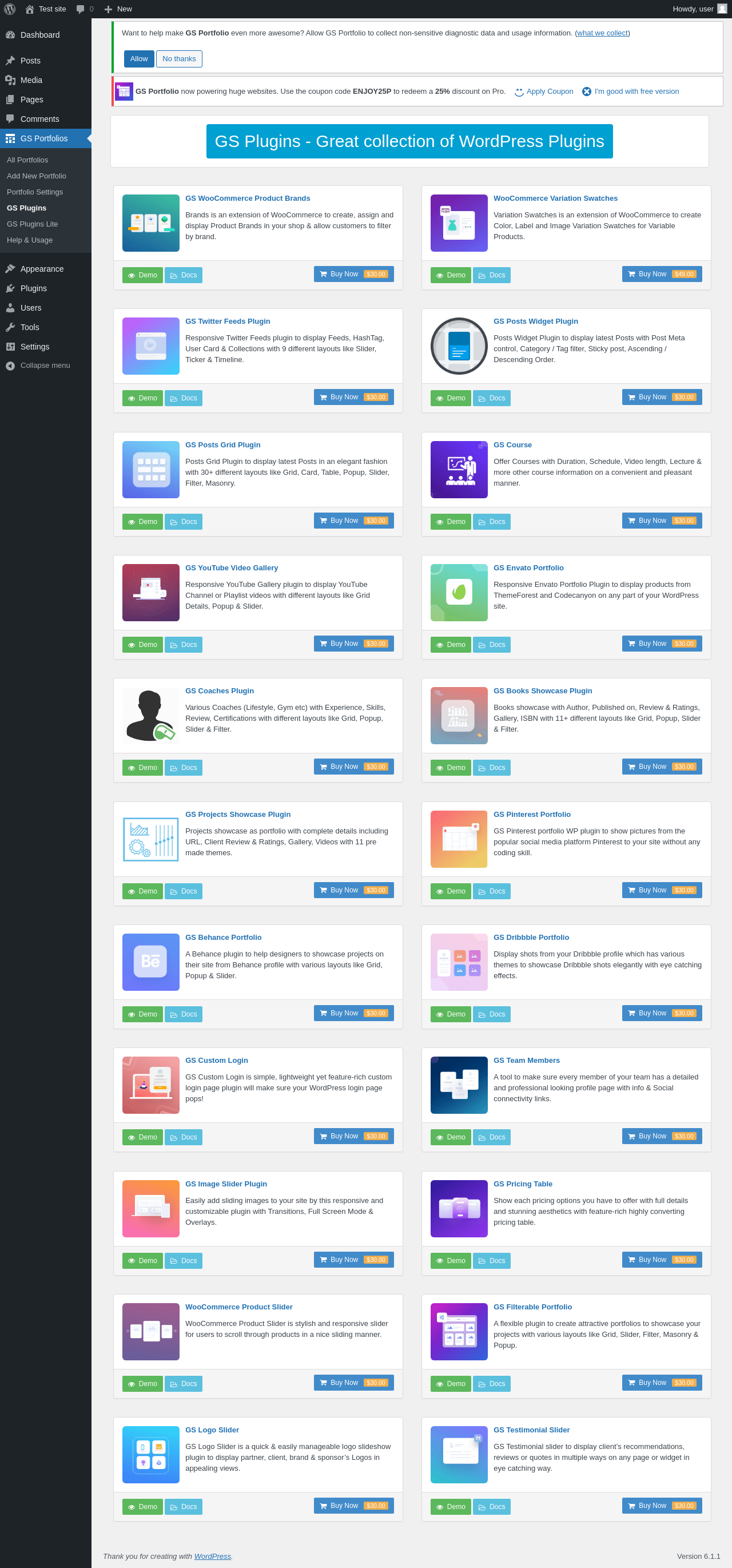Image resolution: width=732 pixels, height=1568 pixels.
Task: Open WordPress link in footer
Action: (212, 1555)
